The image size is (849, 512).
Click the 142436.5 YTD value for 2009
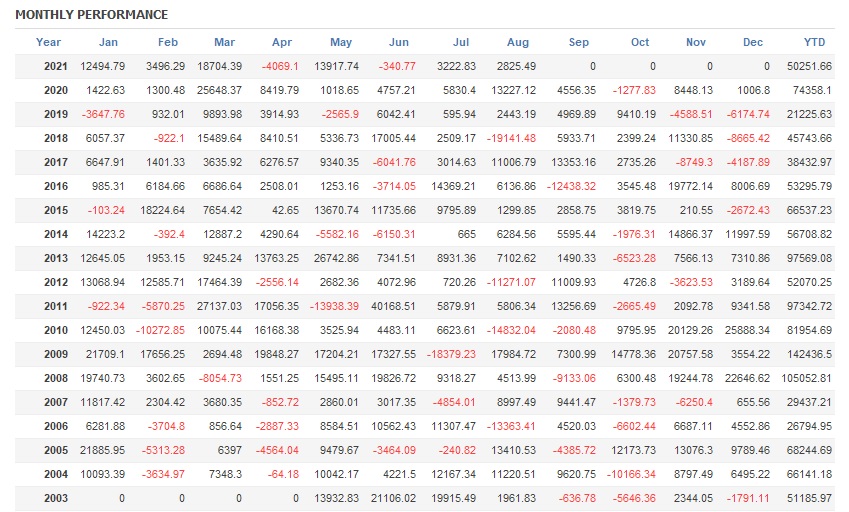point(809,354)
